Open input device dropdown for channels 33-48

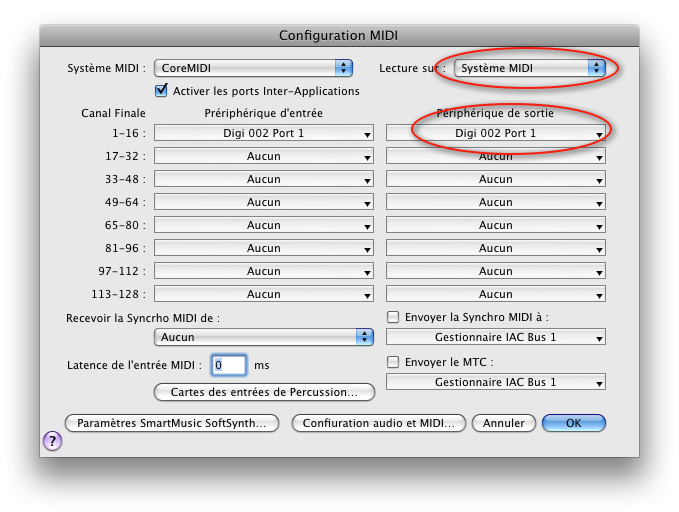click(x=264, y=179)
